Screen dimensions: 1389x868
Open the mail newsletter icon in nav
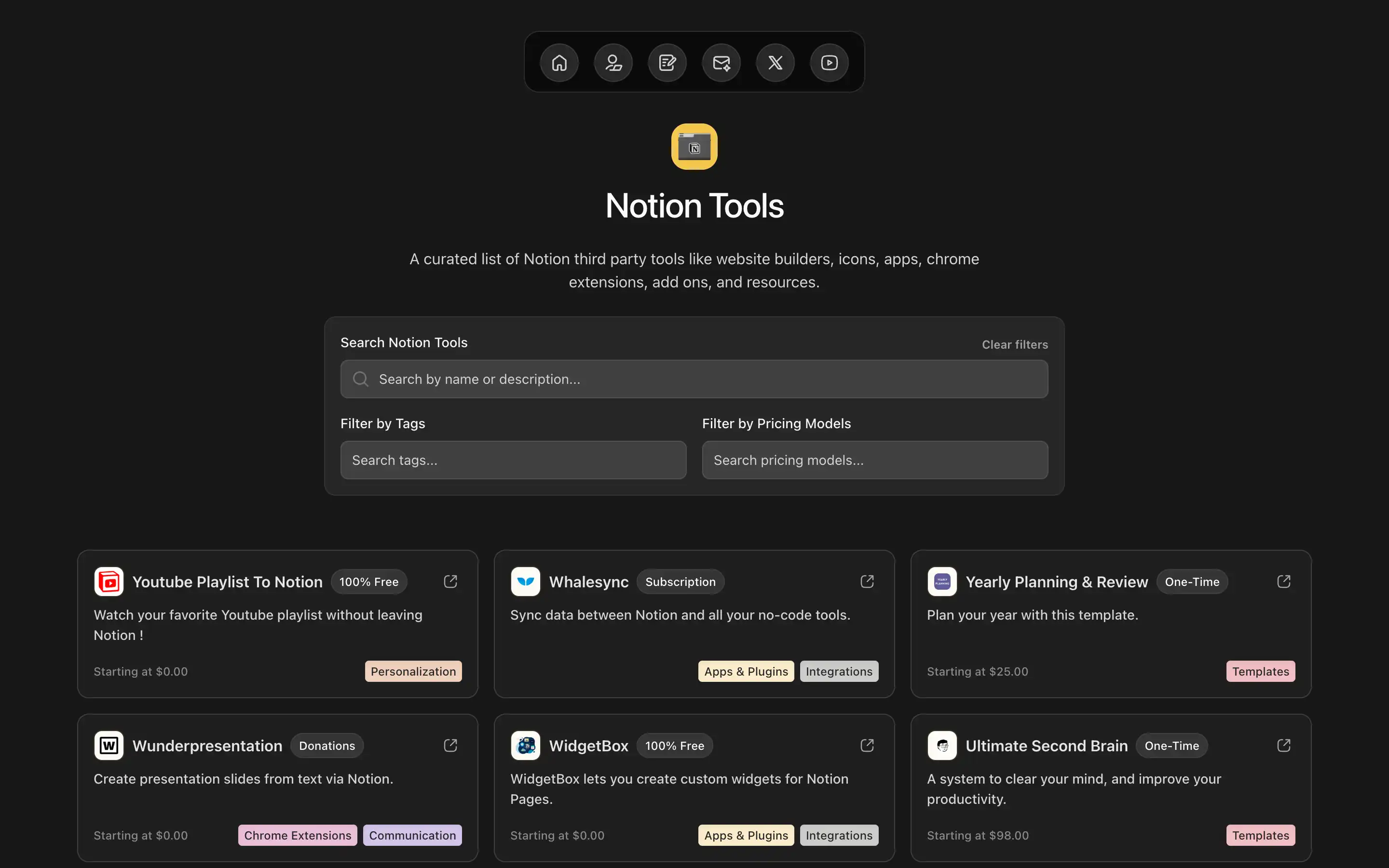click(x=721, y=63)
